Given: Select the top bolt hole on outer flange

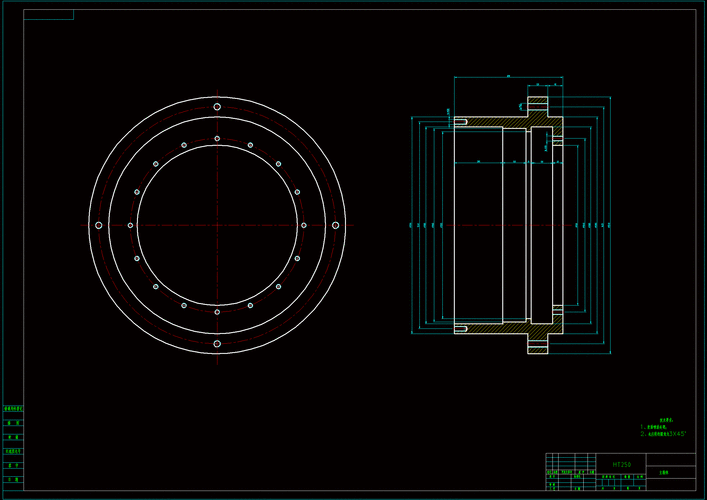Looking at the screenshot, I should 217,107.
